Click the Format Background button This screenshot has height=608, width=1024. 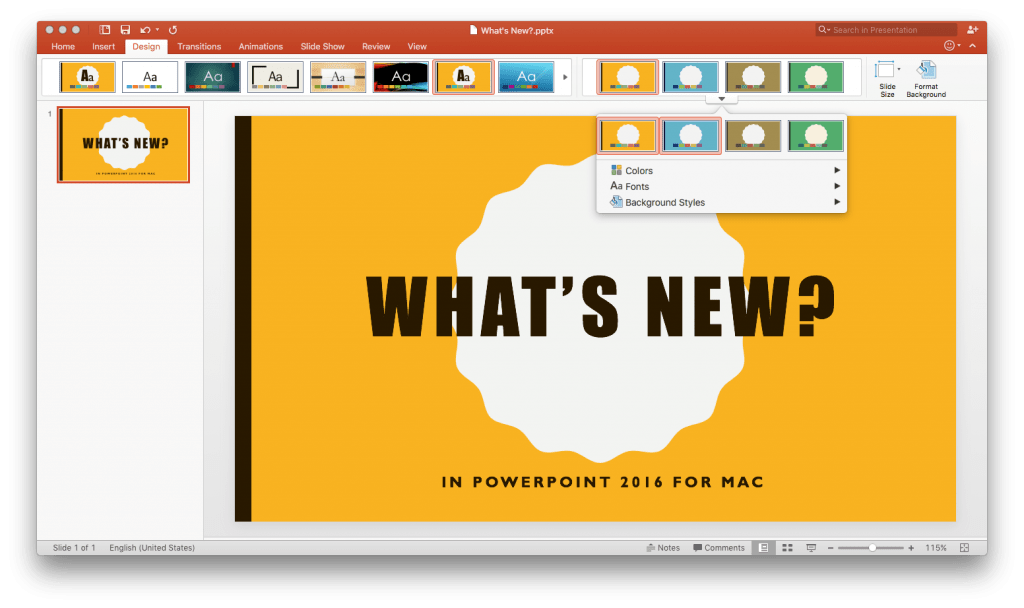[926, 79]
